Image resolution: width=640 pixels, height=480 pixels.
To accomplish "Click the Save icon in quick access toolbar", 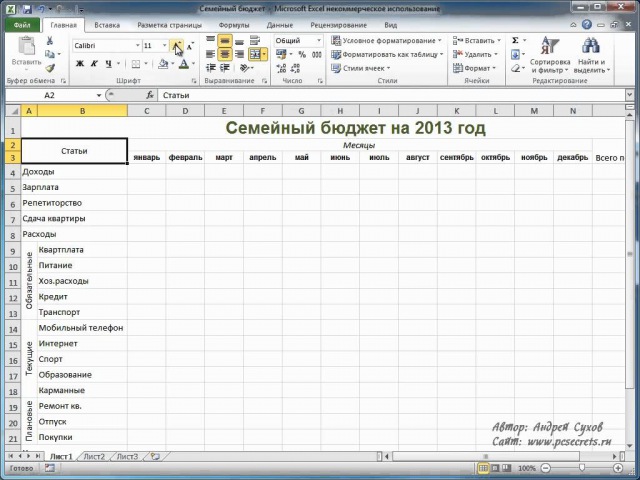I will pos(27,9).
